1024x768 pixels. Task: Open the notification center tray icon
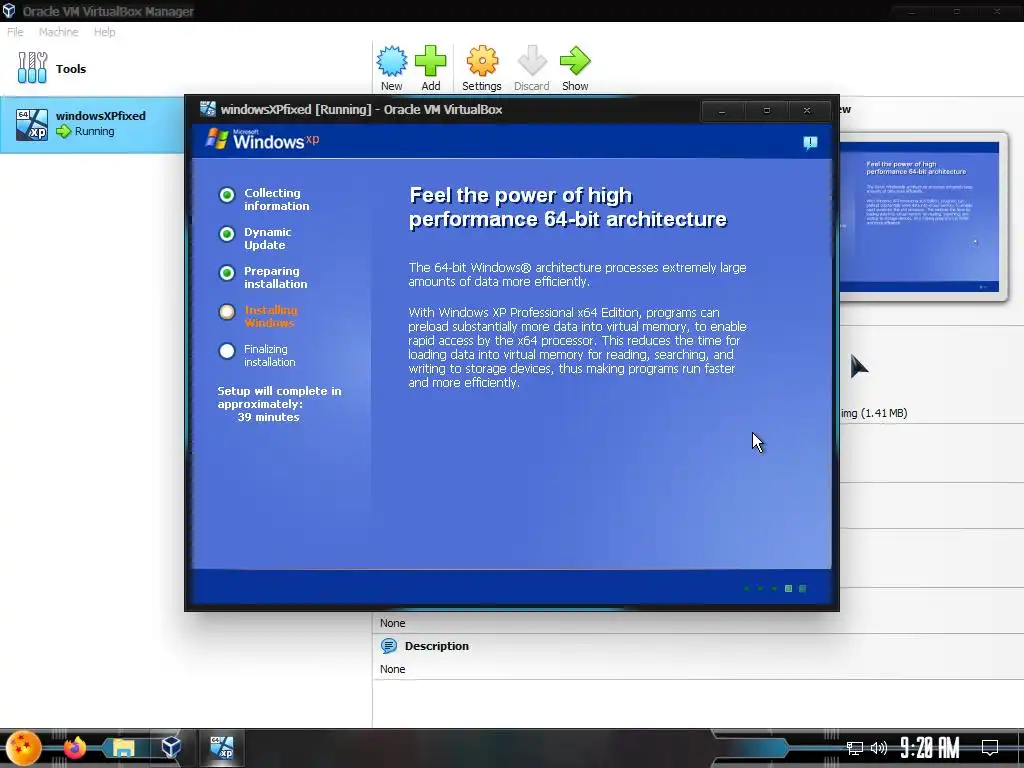[990, 748]
